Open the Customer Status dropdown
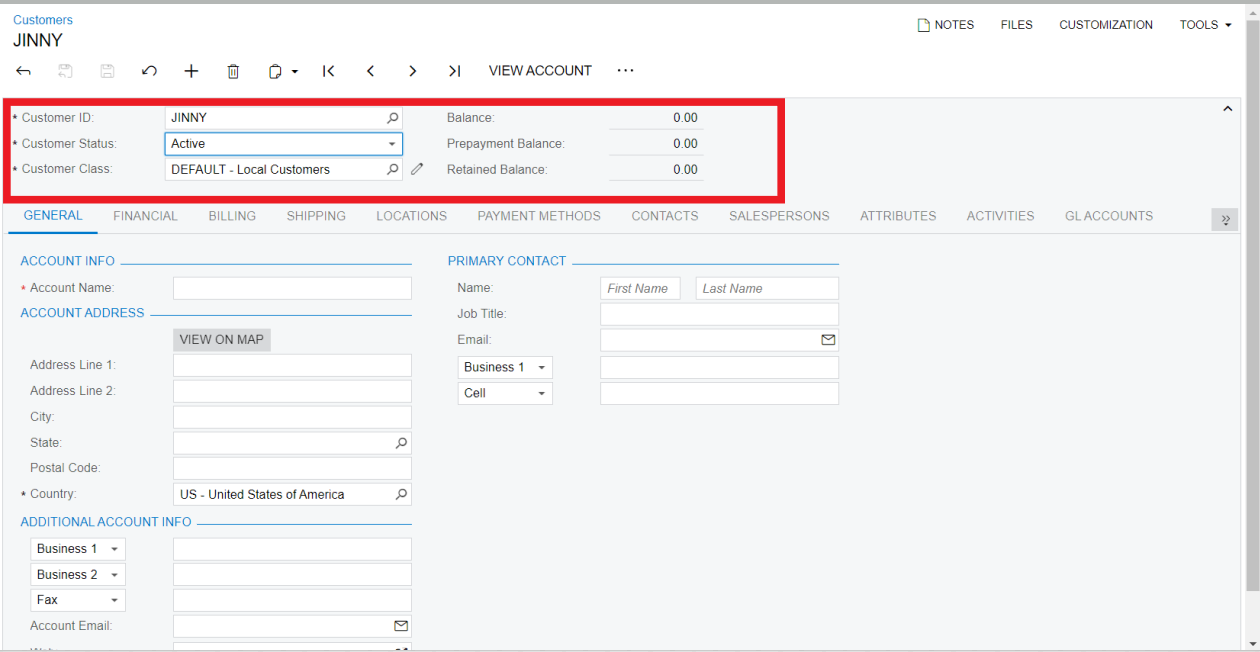 point(392,143)
